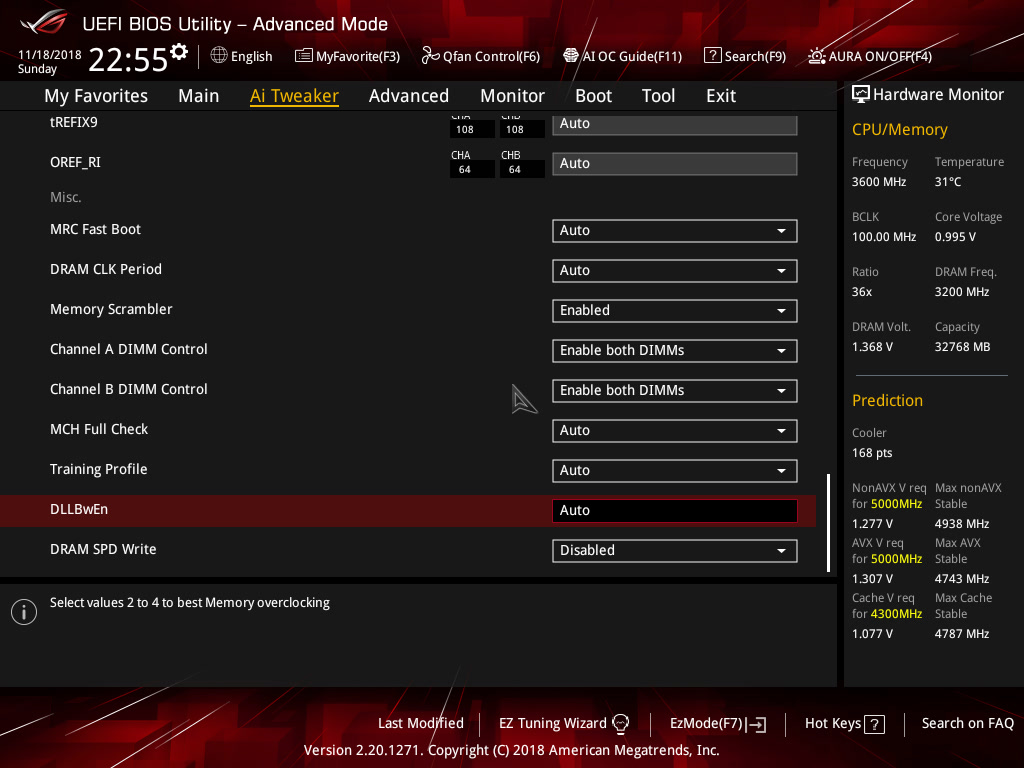The width and height of the screenshot is (1024, 768).
Task: Open DRAM CLK Period dropdown
Action: [x=675, y=270]
